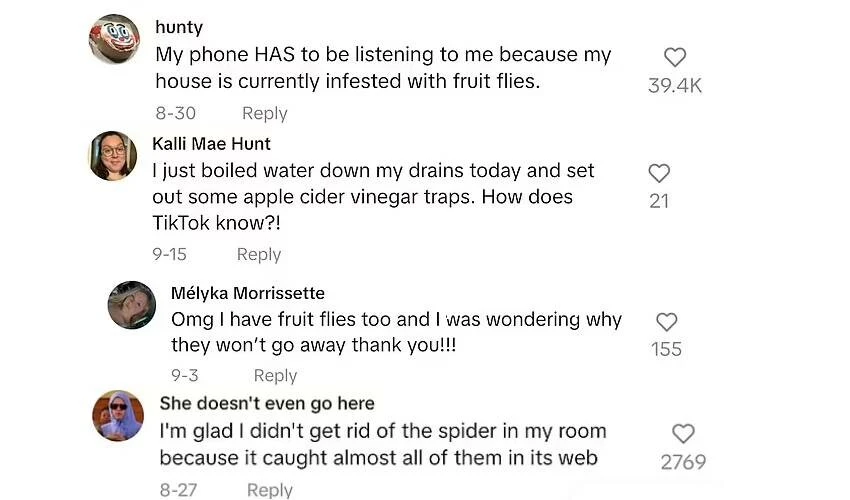Like hunty's fruit flies comment

pos(676,57)
